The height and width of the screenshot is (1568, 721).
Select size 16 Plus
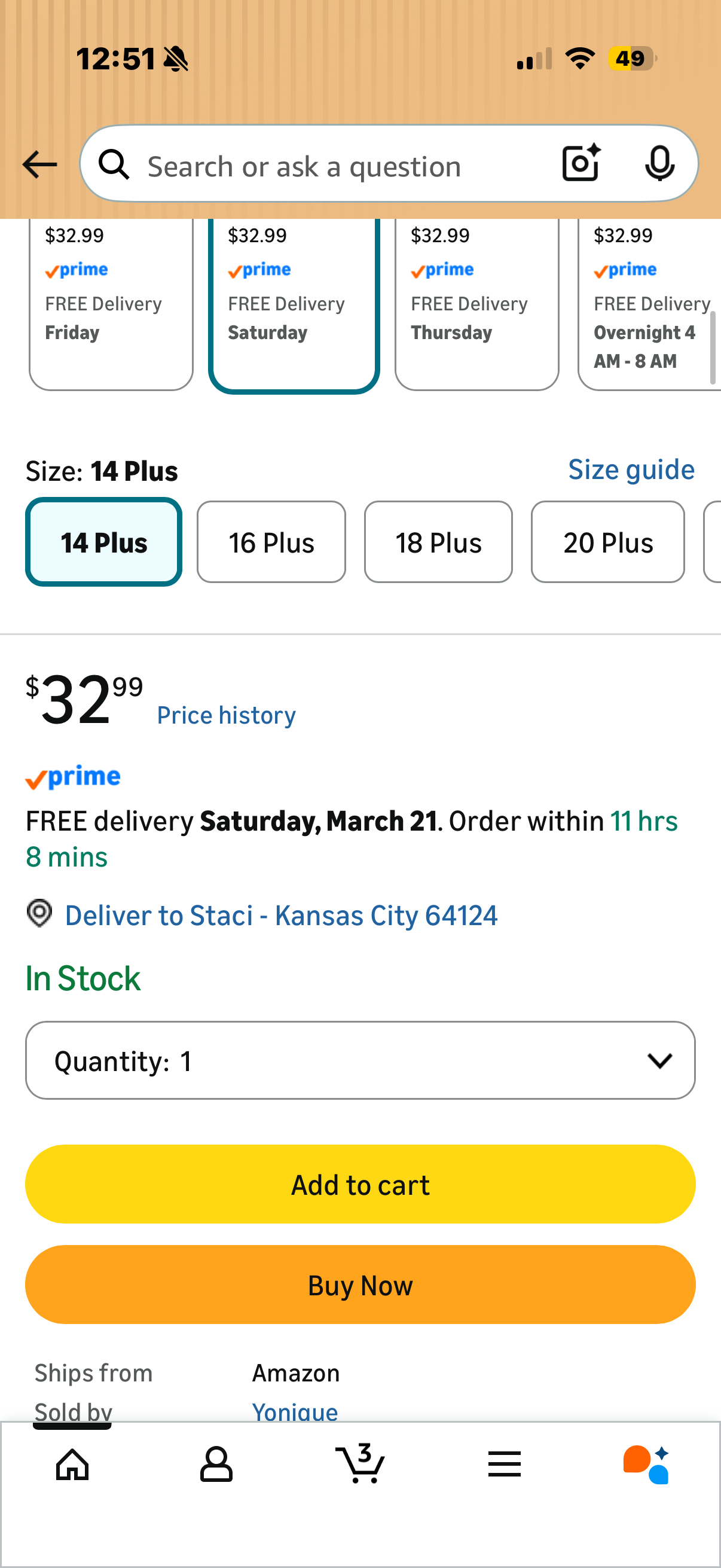[271, 542]
